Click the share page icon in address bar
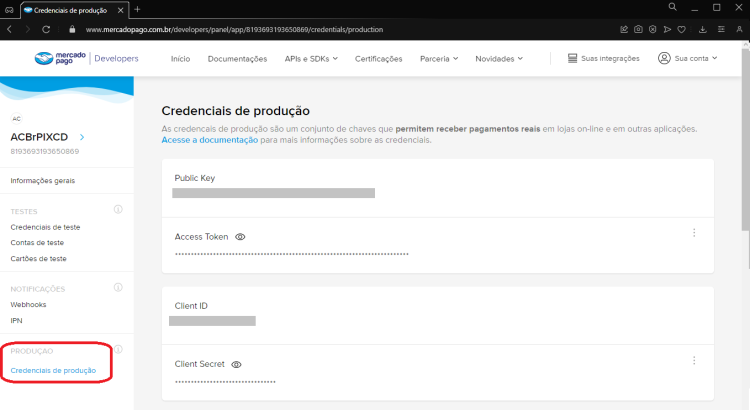The image size is (750, 410). click(x=624, y=29)
